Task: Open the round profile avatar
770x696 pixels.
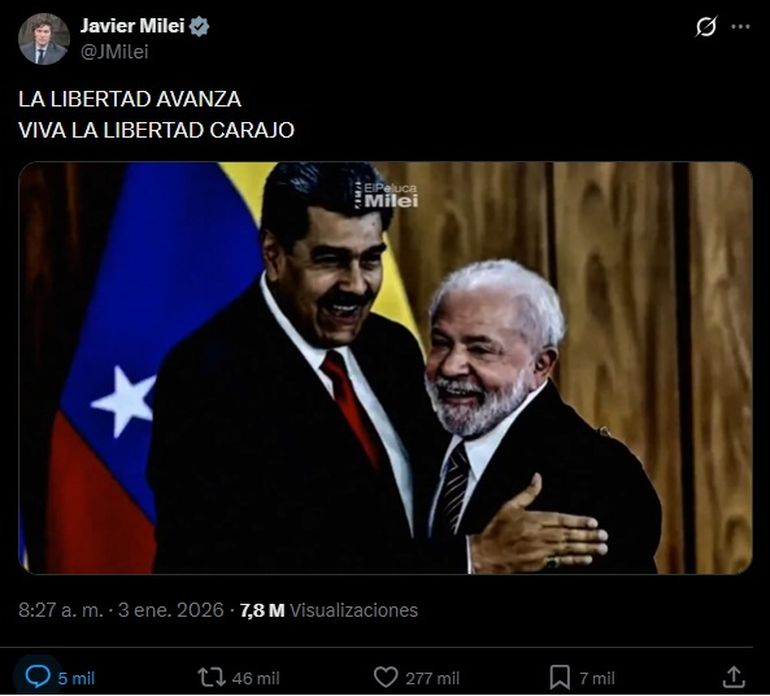Action: [44, 39]
